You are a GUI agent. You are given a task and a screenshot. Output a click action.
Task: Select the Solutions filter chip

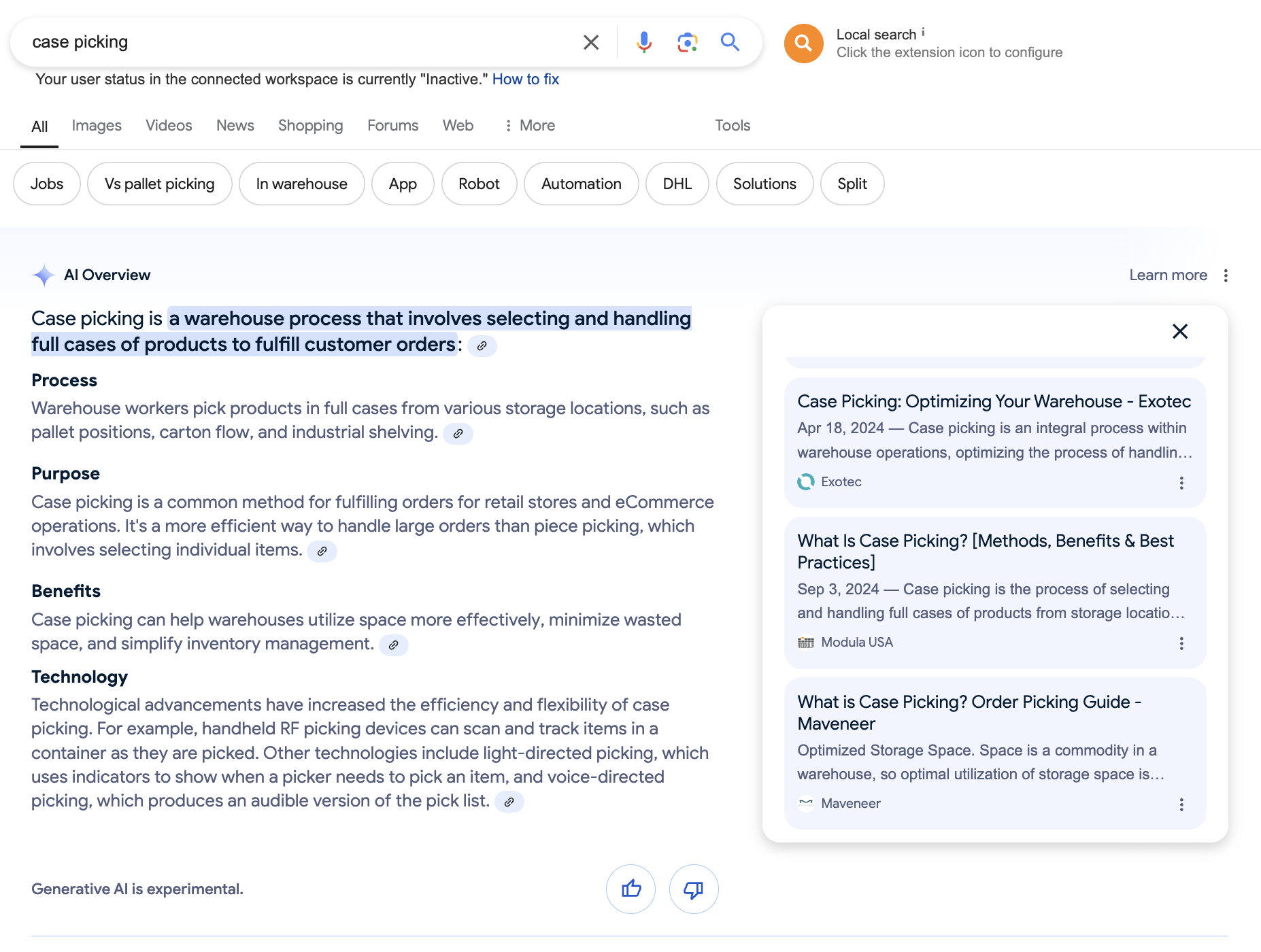point(764,184)
